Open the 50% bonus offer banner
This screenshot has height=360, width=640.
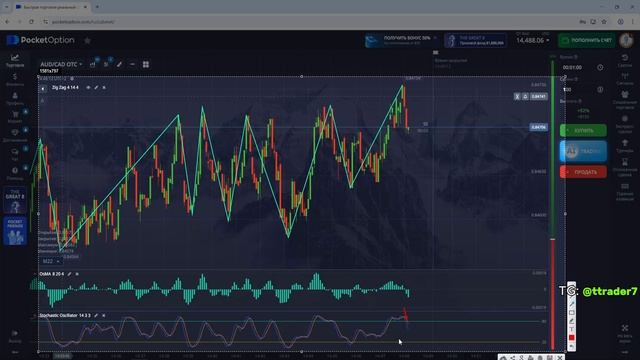point(401,40)
